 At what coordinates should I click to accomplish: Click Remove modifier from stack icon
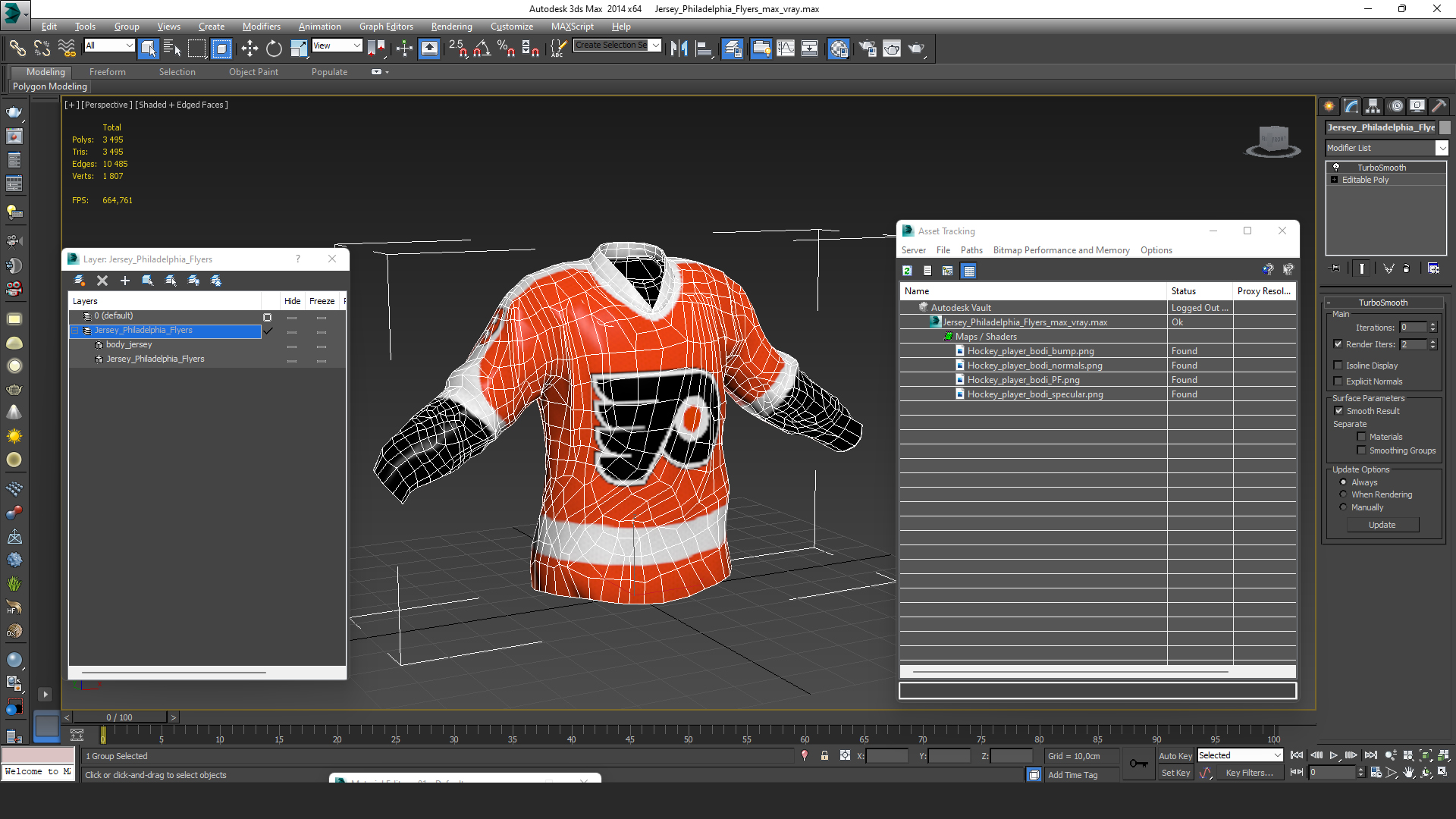(1406, 268)
